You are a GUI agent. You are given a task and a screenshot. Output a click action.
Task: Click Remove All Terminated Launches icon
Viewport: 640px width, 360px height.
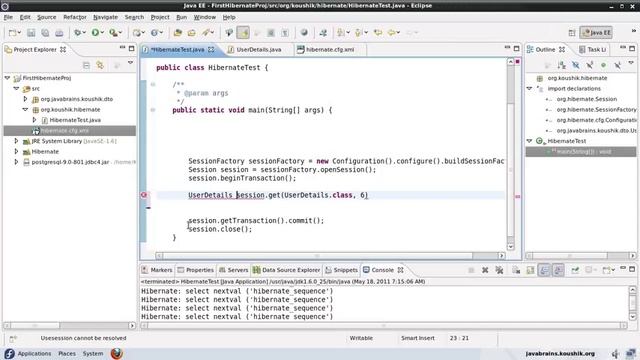[499, 270]
